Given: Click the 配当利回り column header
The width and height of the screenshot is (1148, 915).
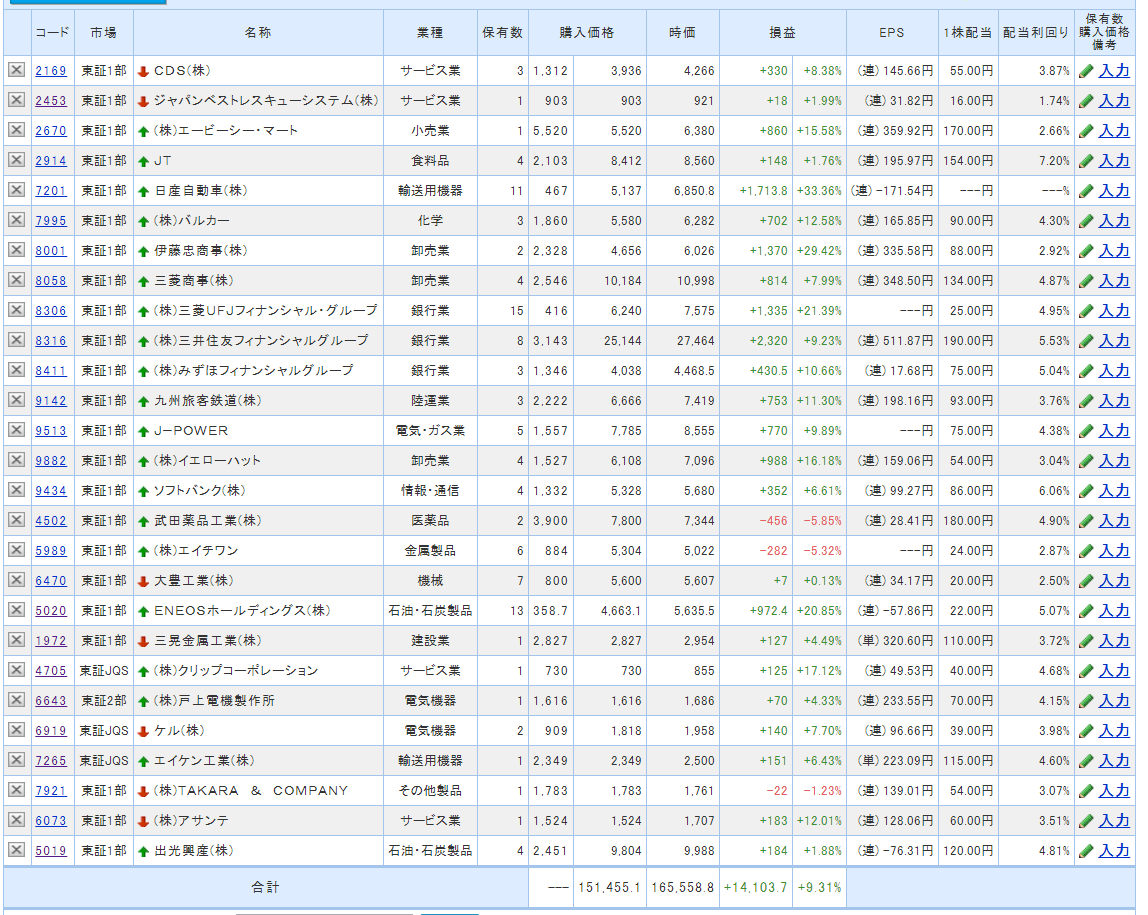Looking at the screenshot, I should [1035, 33].
